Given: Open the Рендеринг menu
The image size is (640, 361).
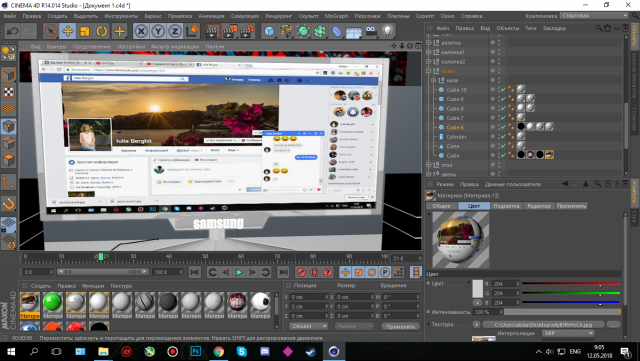Looking at the screenshot, I should coord(279,16).
